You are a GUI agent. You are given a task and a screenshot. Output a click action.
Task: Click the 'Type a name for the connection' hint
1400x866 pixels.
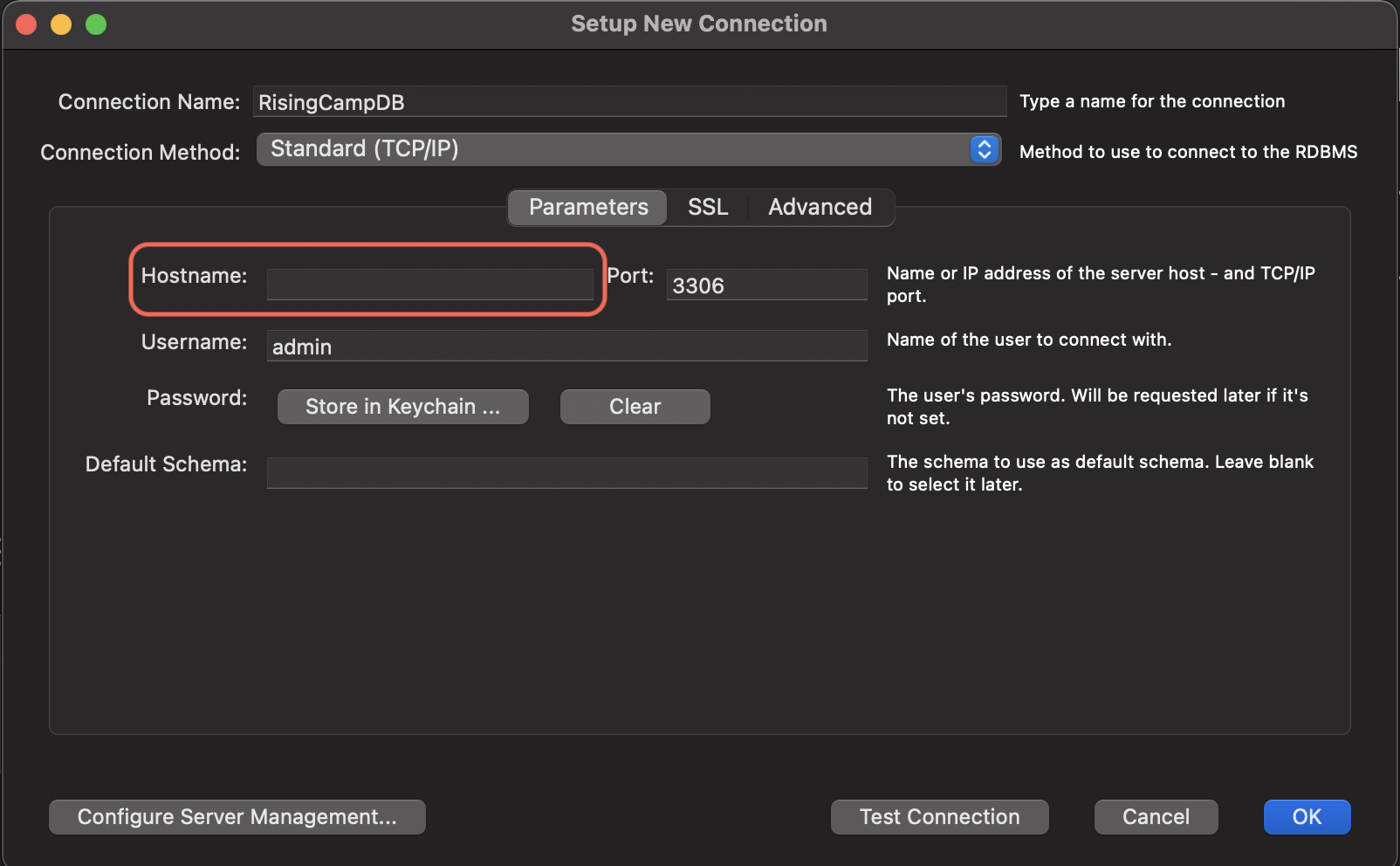click(x=1152, y=101)
